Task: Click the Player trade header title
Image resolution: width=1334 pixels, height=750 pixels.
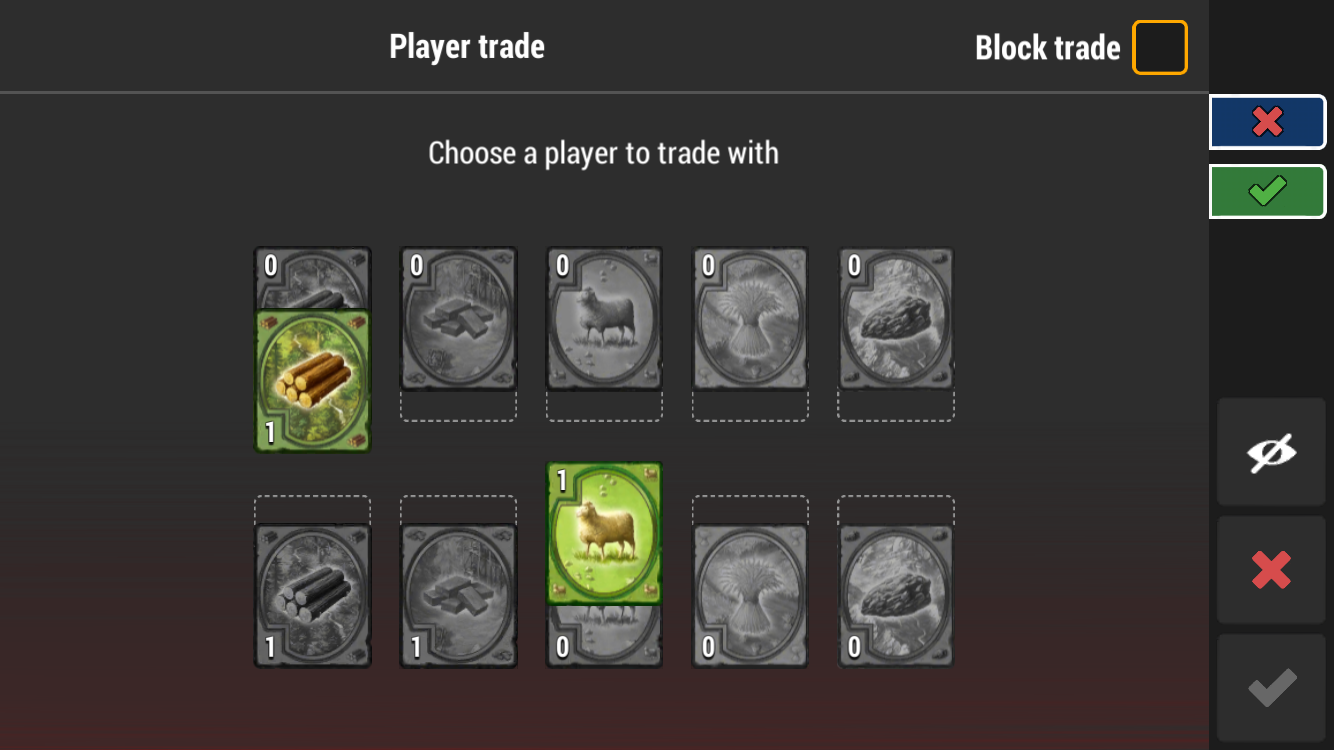Action: click(467, 47)
